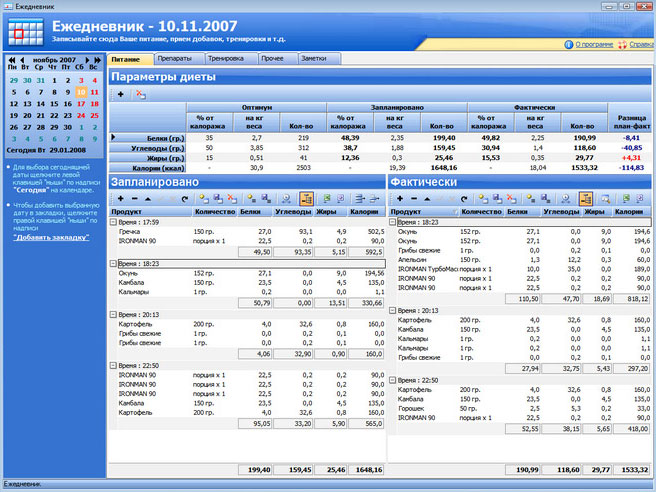Switch to the Препараты tab
656x492 pixels.
[x=175, y=59]
